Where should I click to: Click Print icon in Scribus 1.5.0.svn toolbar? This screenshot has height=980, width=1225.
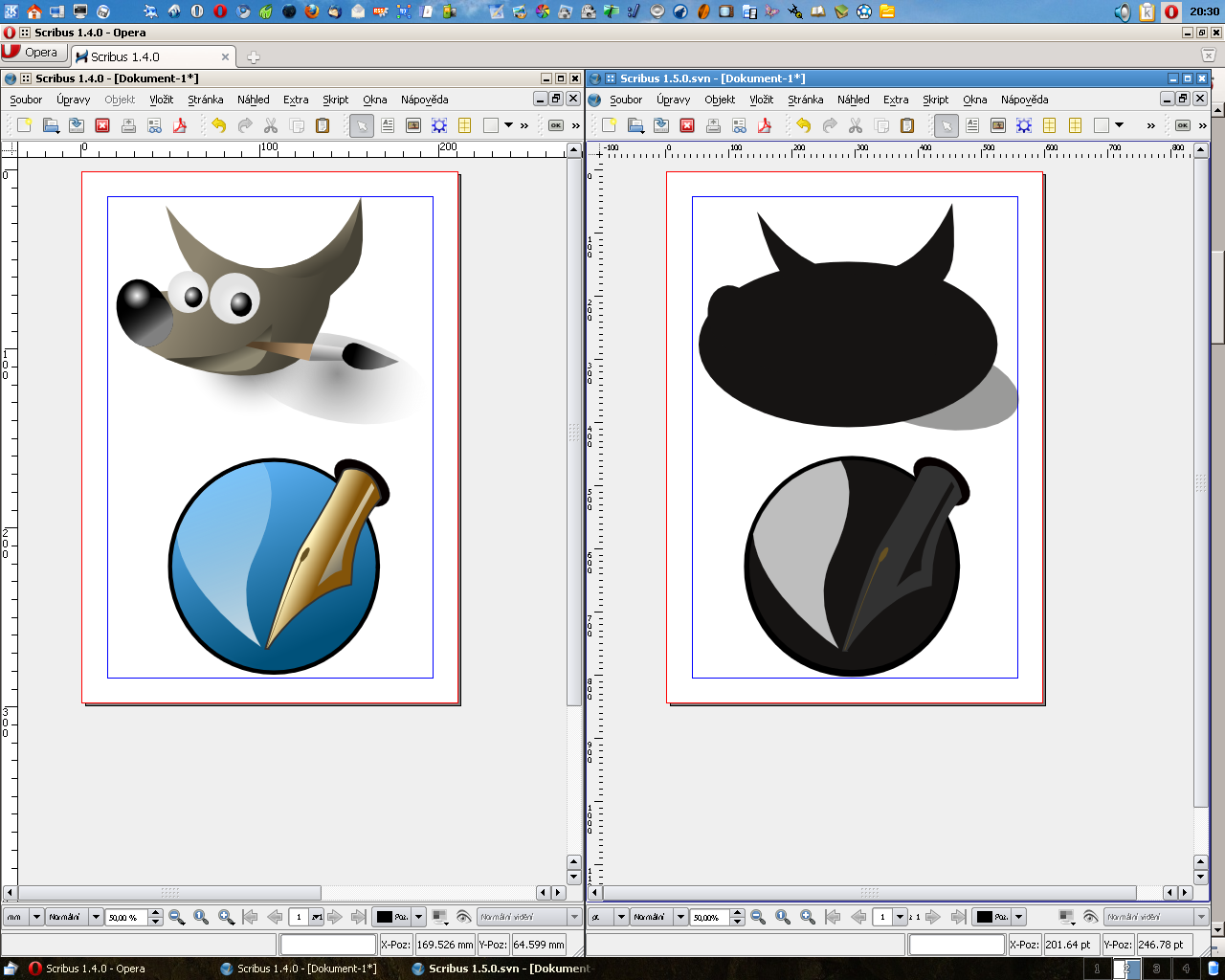(713, 125)
